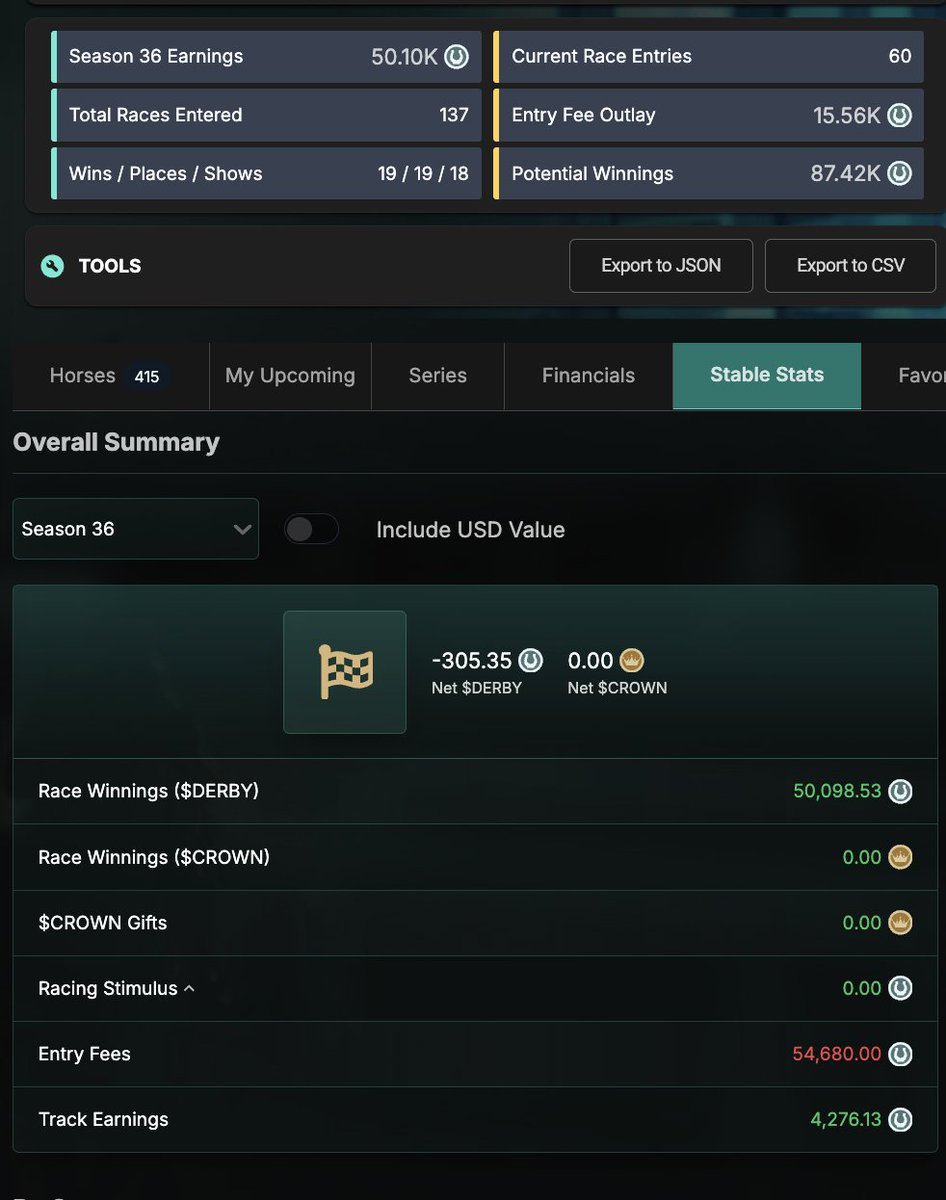946x1200 pixels.
Task: Click the wrench icon beside TOOLS
Action: 52,266
